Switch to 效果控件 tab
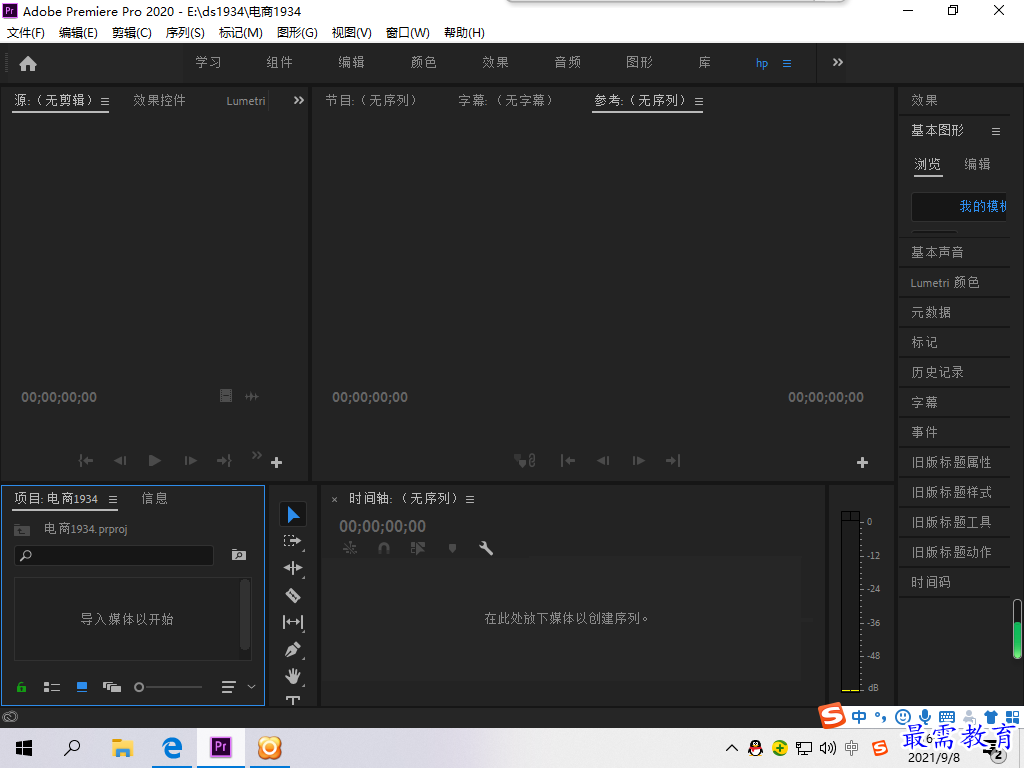Screen dimensions: 1024x768 [x=159, y=101]
